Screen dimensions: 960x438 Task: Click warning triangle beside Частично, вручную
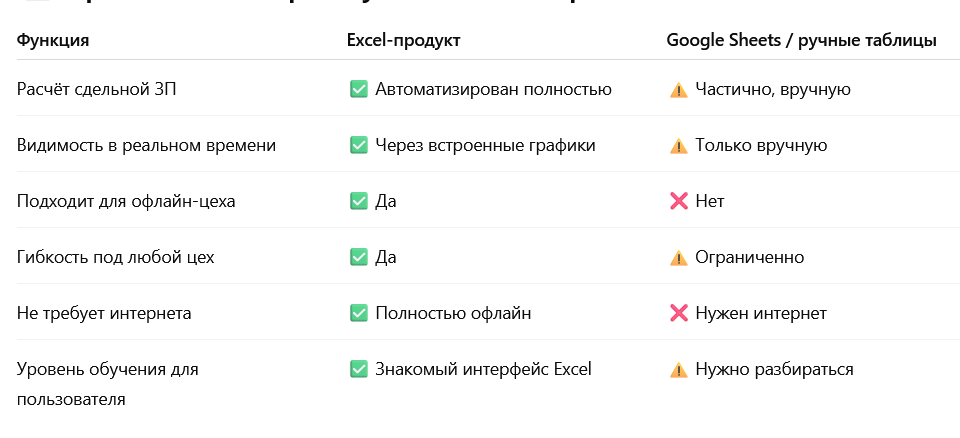coord(678,90)
